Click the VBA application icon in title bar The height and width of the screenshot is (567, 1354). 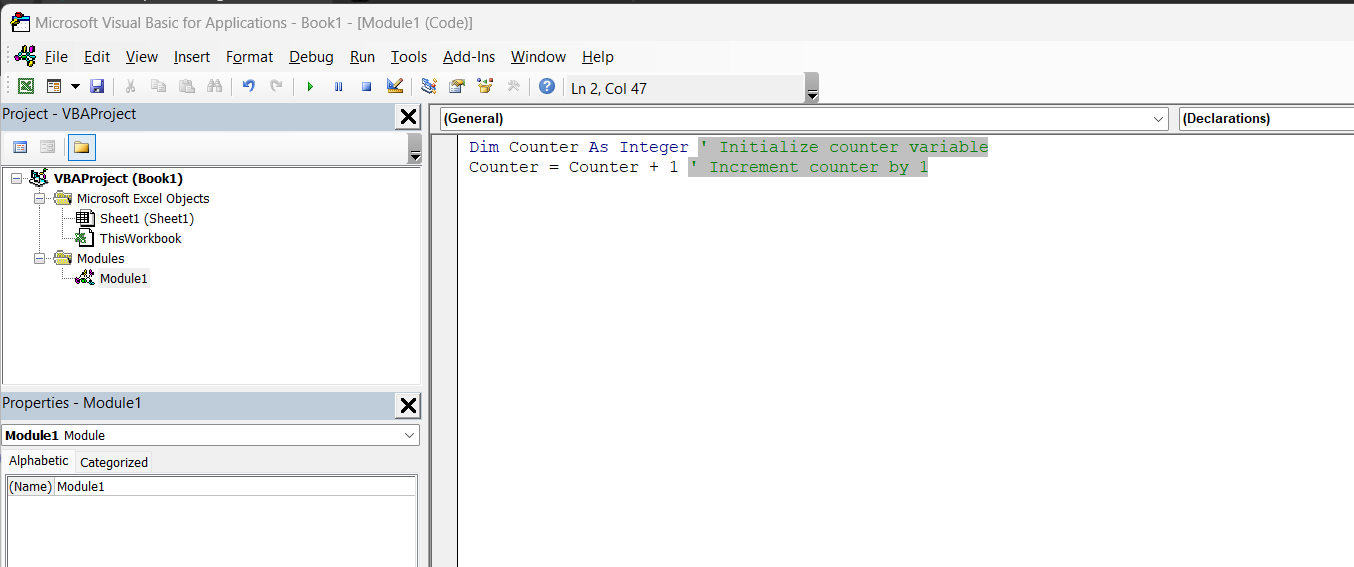pyautogui.click(x=19, y=22)
